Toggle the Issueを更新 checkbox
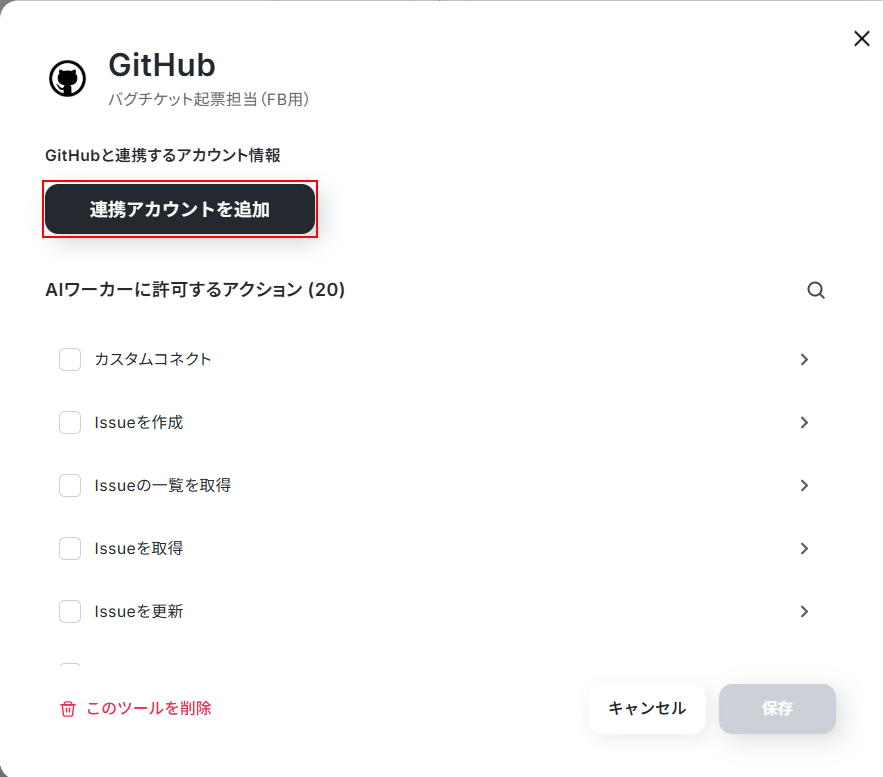This screenshot has height=777, width=883. 70,611
